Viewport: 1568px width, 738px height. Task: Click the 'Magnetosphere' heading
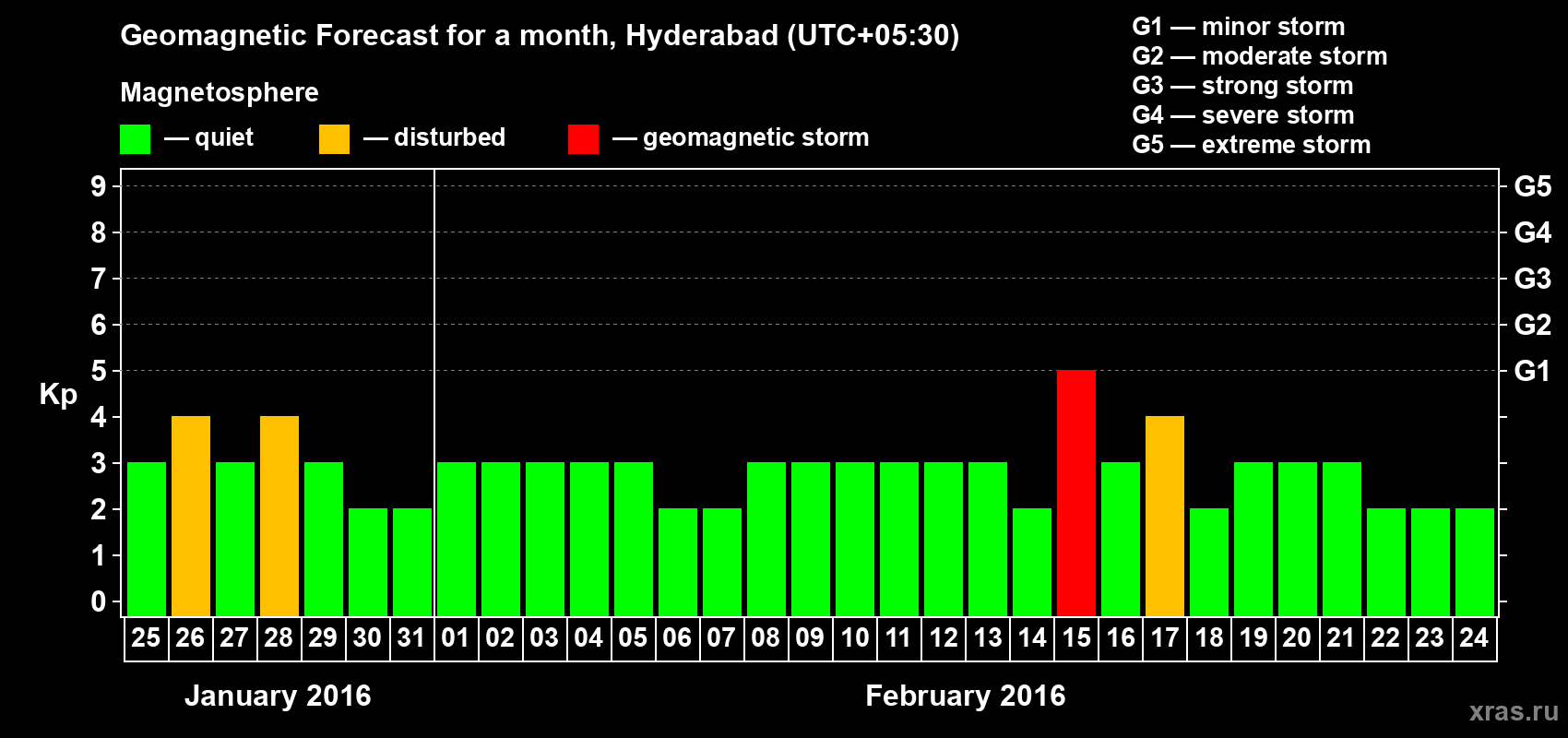(x=220, y=92)
